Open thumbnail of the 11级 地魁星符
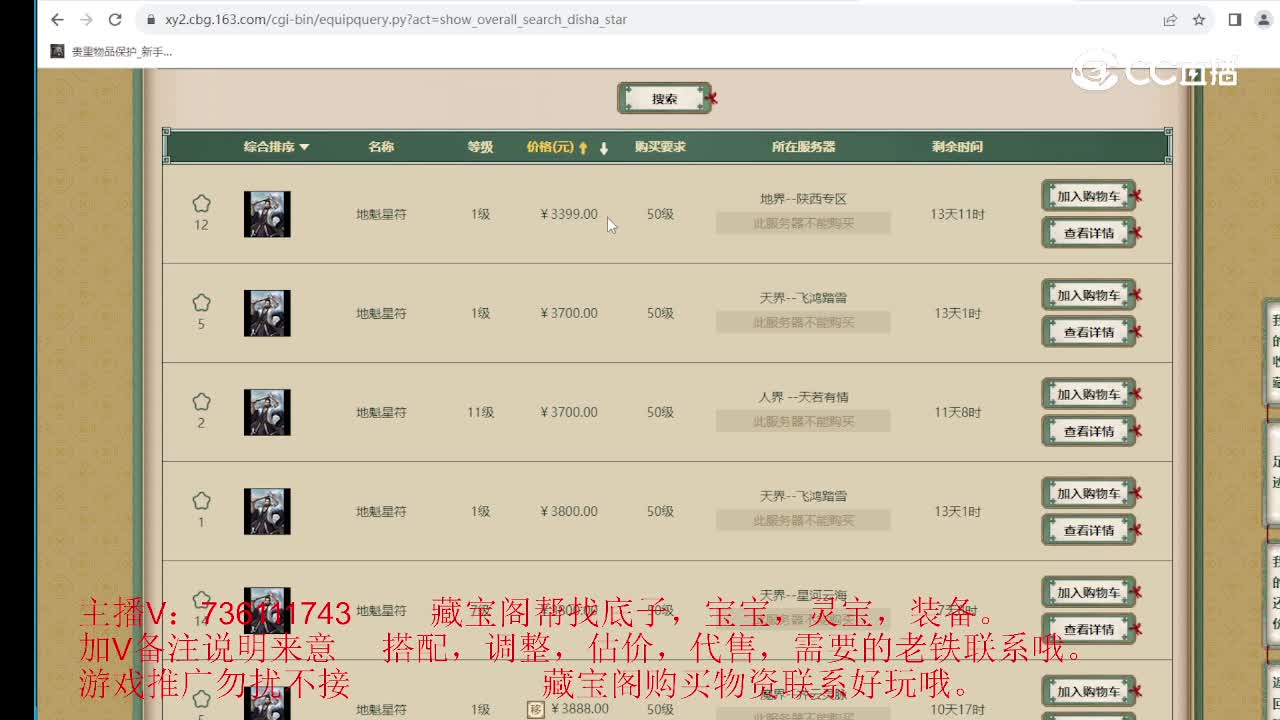This screenshot has height=720, width=1280. [x=267, y=412]
